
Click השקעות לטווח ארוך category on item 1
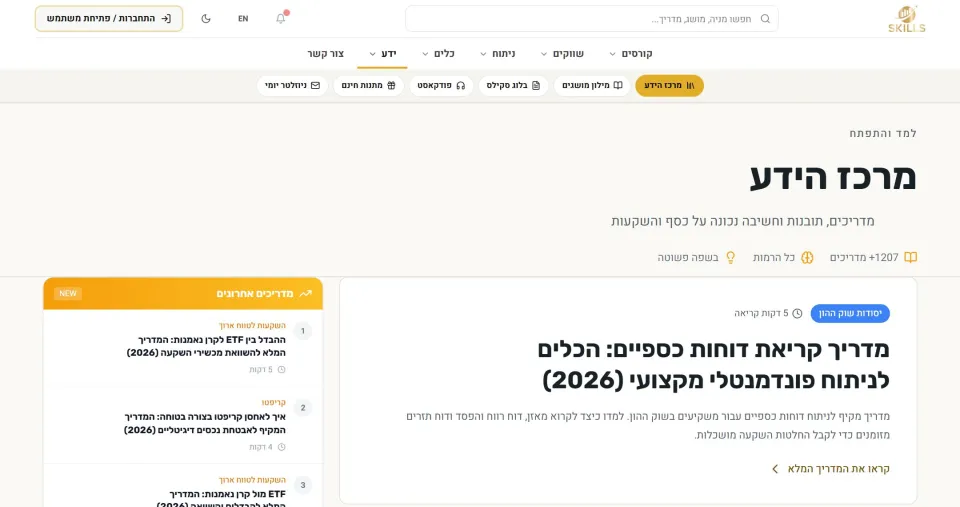[x=252, y=326]
